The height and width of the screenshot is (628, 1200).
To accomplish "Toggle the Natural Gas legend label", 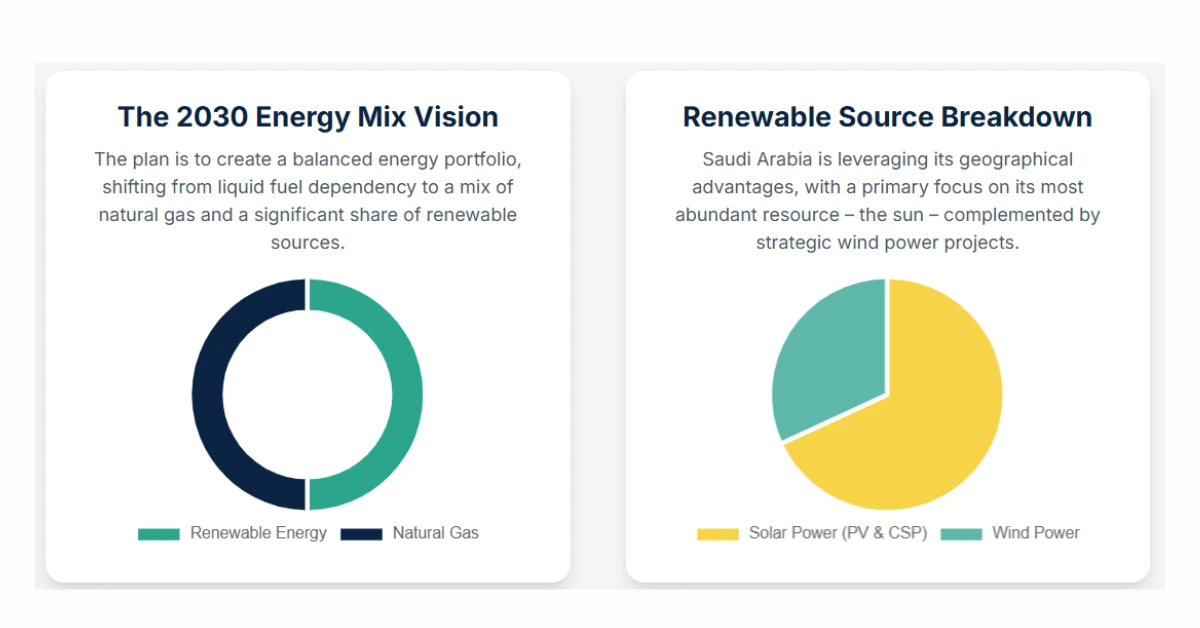I will coord(435,533).
